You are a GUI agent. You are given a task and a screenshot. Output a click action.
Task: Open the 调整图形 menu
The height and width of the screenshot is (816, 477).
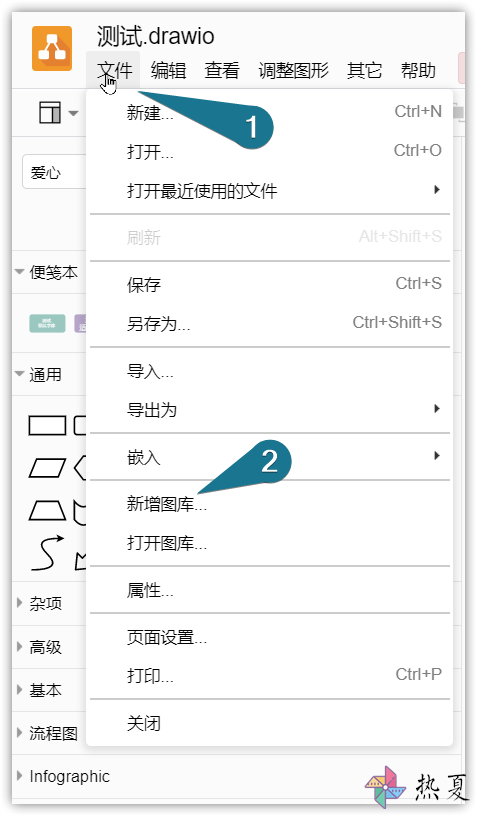coord(293,70)
